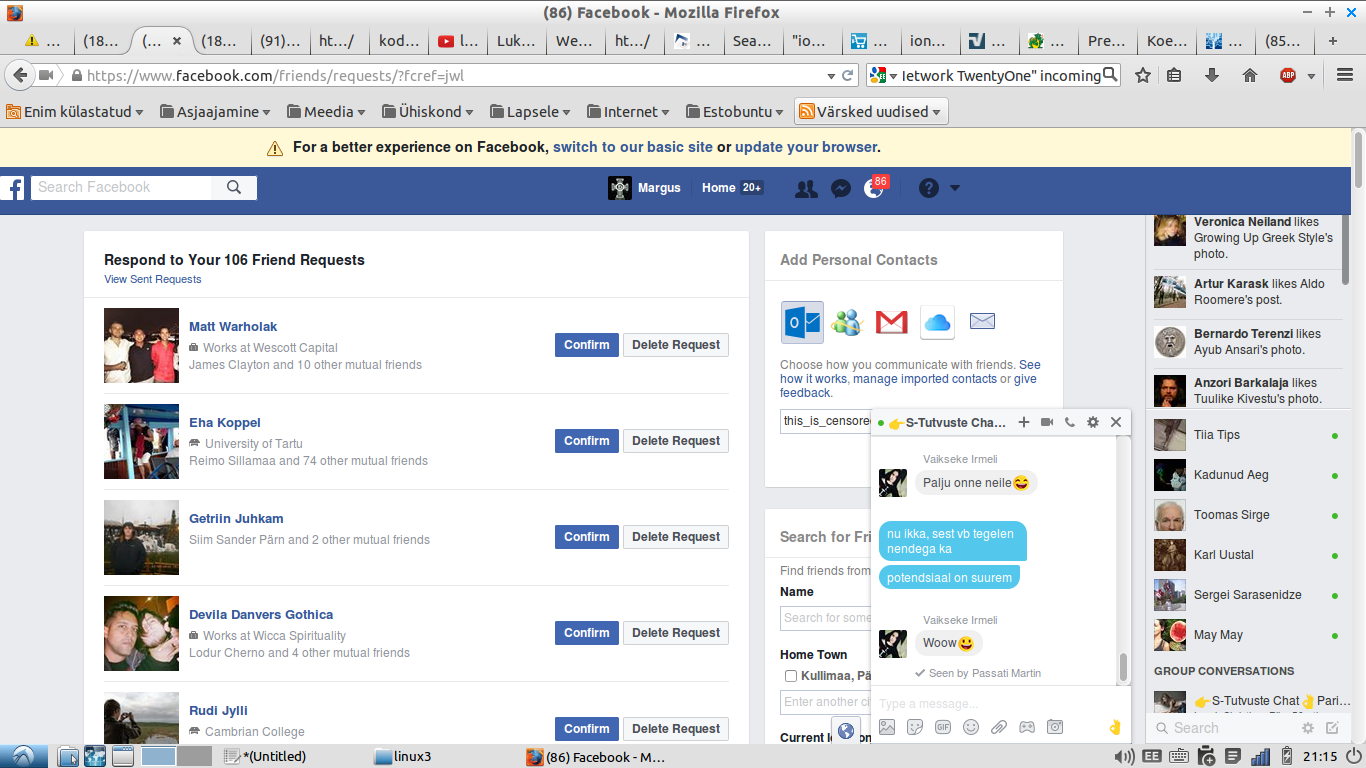Open Firefox downloads arrow icon

tap(1211, 75)
